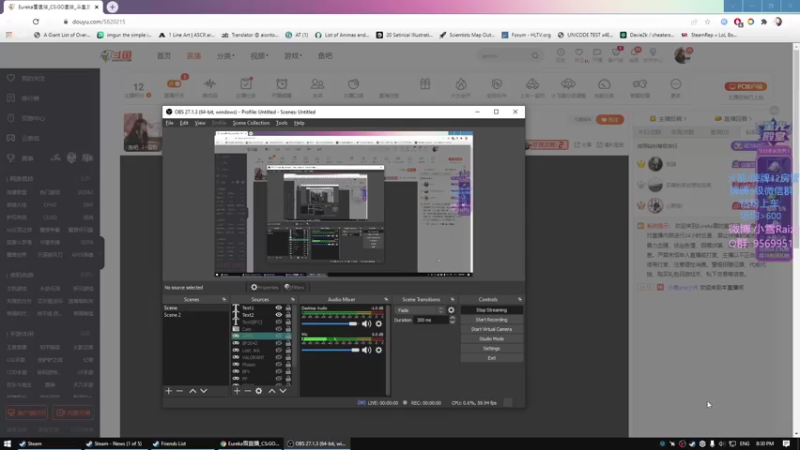Screen dimensions: 800x450
Task: Click the Douyu search magnifier icon
Action: (535, 55)
